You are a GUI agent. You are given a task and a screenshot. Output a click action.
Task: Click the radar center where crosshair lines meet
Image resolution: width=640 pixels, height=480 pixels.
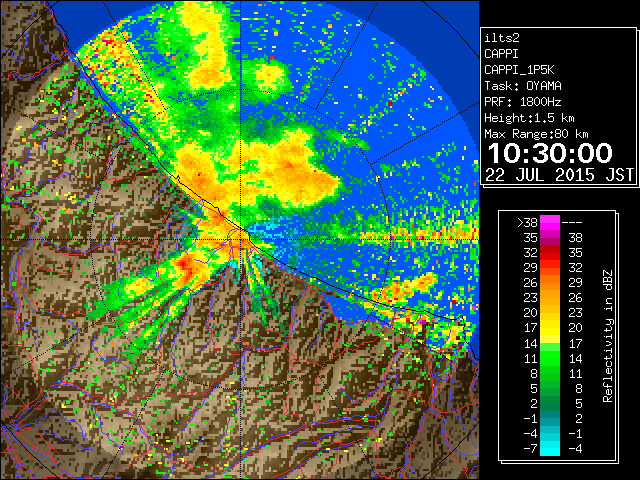[x=241, y=239]
